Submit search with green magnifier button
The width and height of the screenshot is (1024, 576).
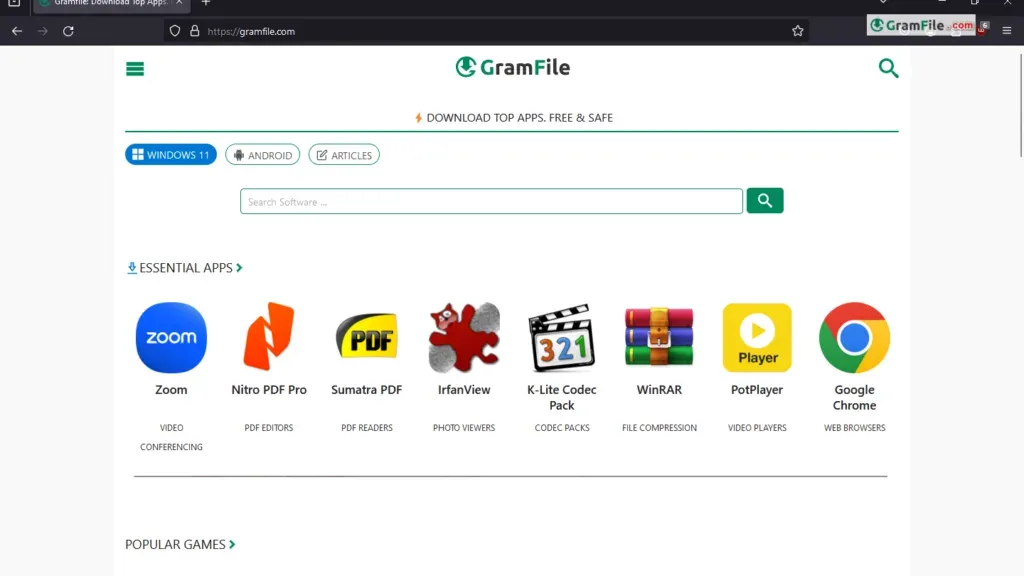[765, 201]
